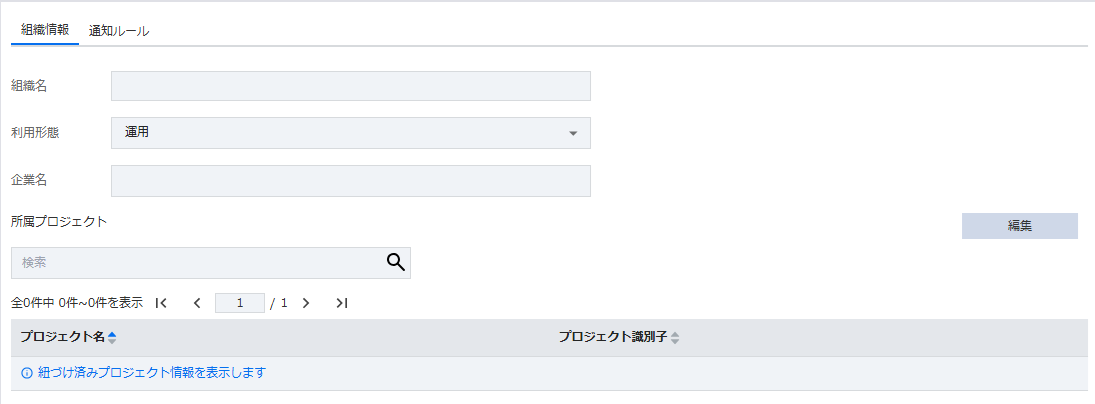Viewport: 1095px width, 404px height.
Task: Jump to the first page of results
Action: 161,302
